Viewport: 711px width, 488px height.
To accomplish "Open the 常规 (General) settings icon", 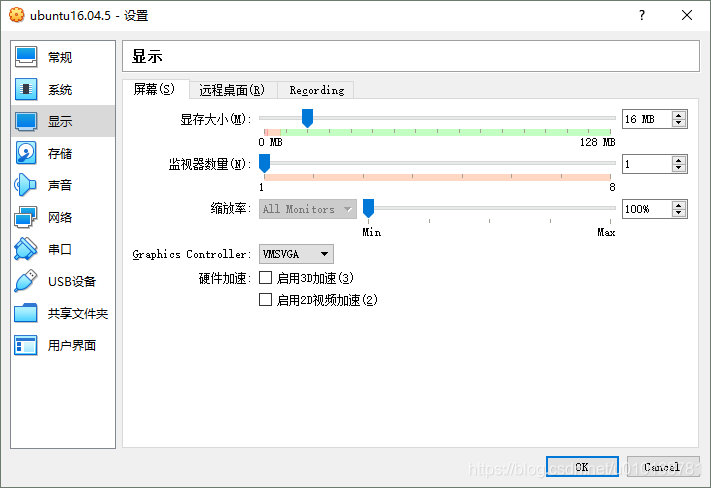I will pyautogui.click(x=26, y=57).
